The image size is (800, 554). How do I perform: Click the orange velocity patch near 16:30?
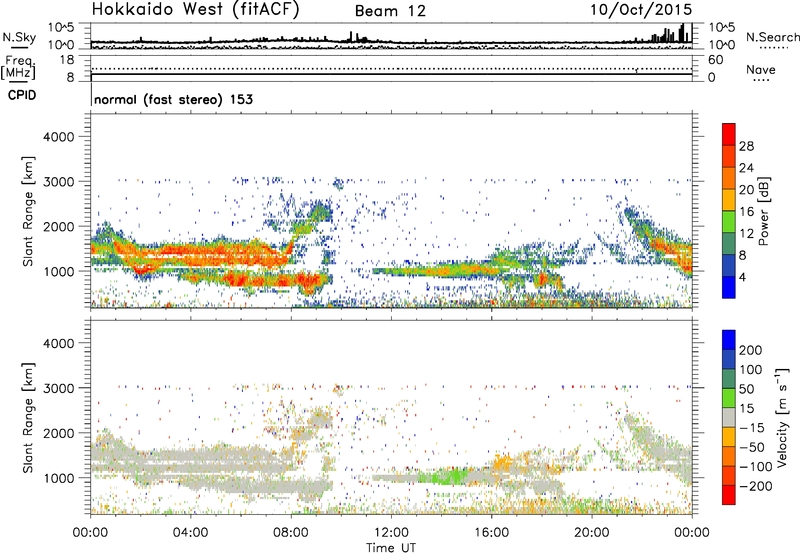(503, 464)
